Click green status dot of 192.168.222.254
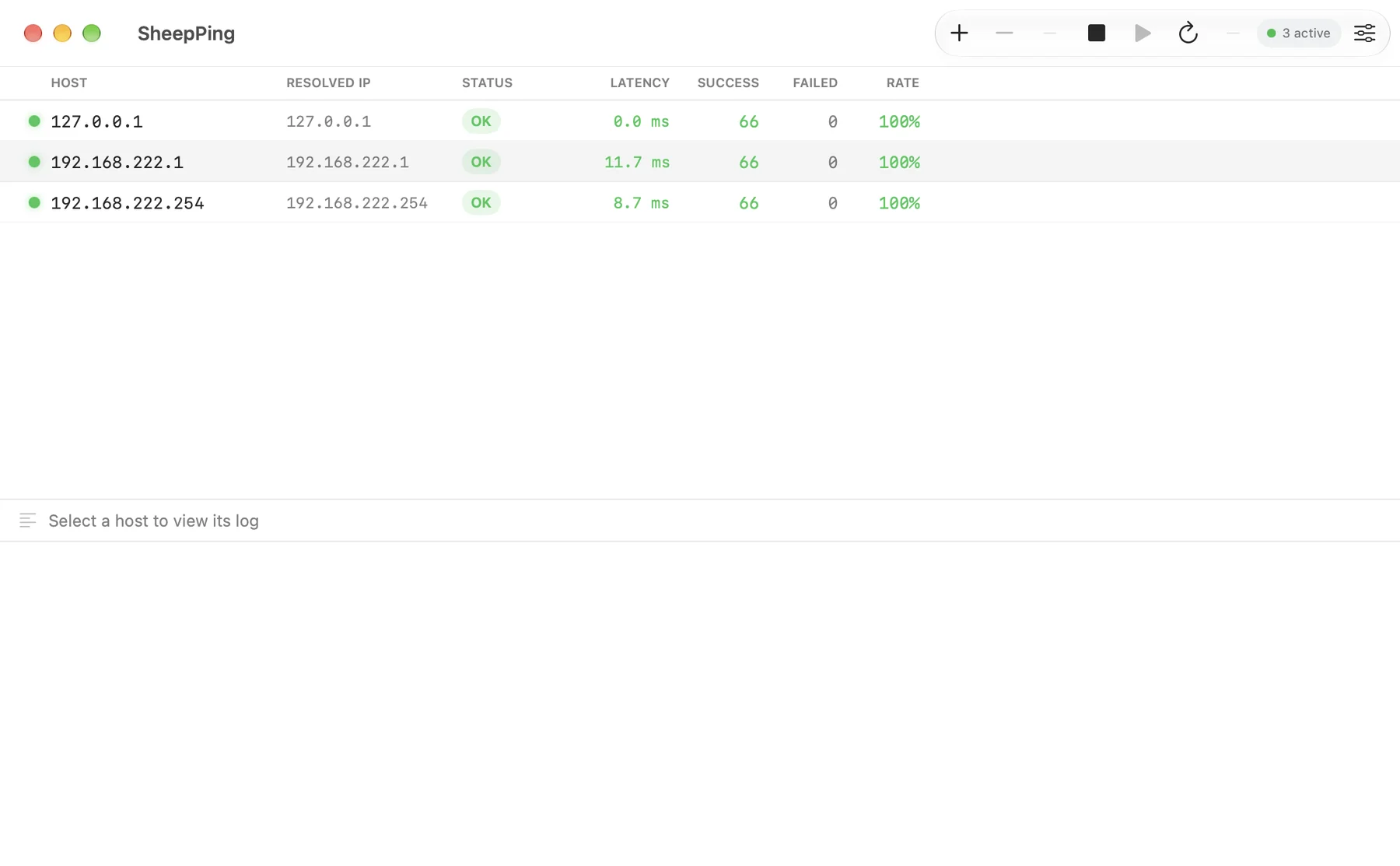 coord(34,202)
